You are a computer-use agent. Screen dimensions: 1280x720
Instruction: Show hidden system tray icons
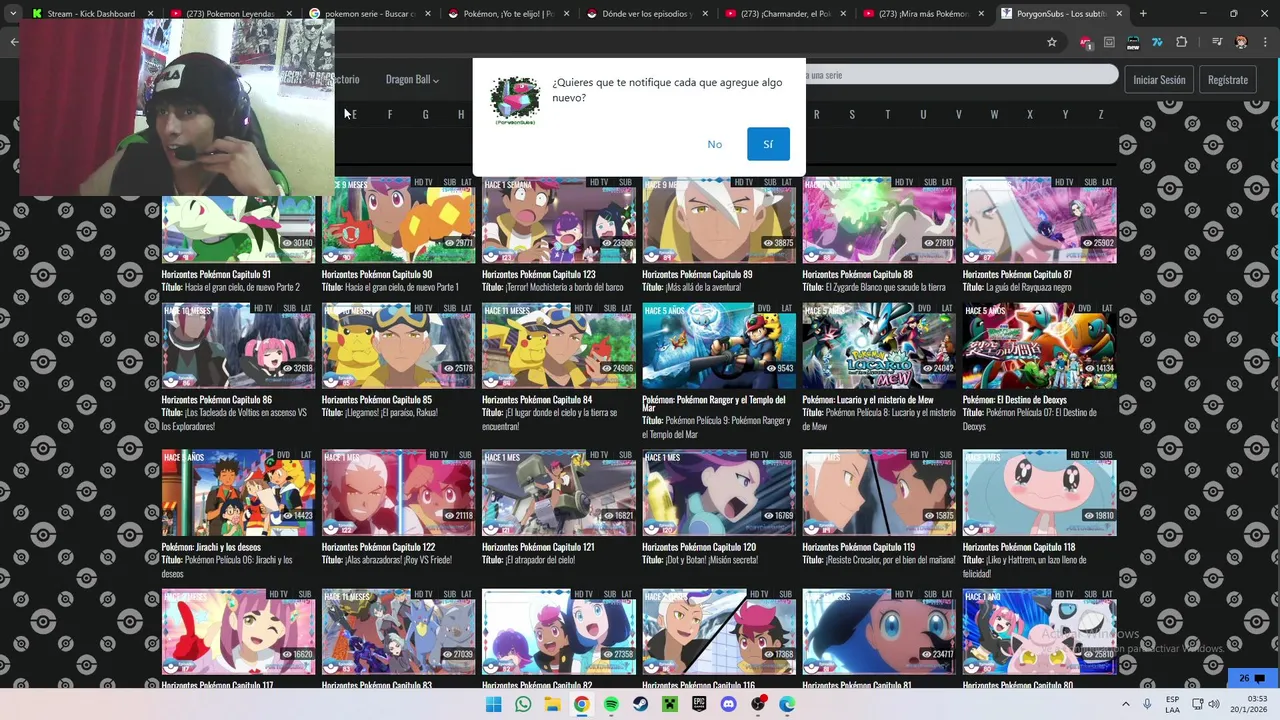[x=1125, y=704]
